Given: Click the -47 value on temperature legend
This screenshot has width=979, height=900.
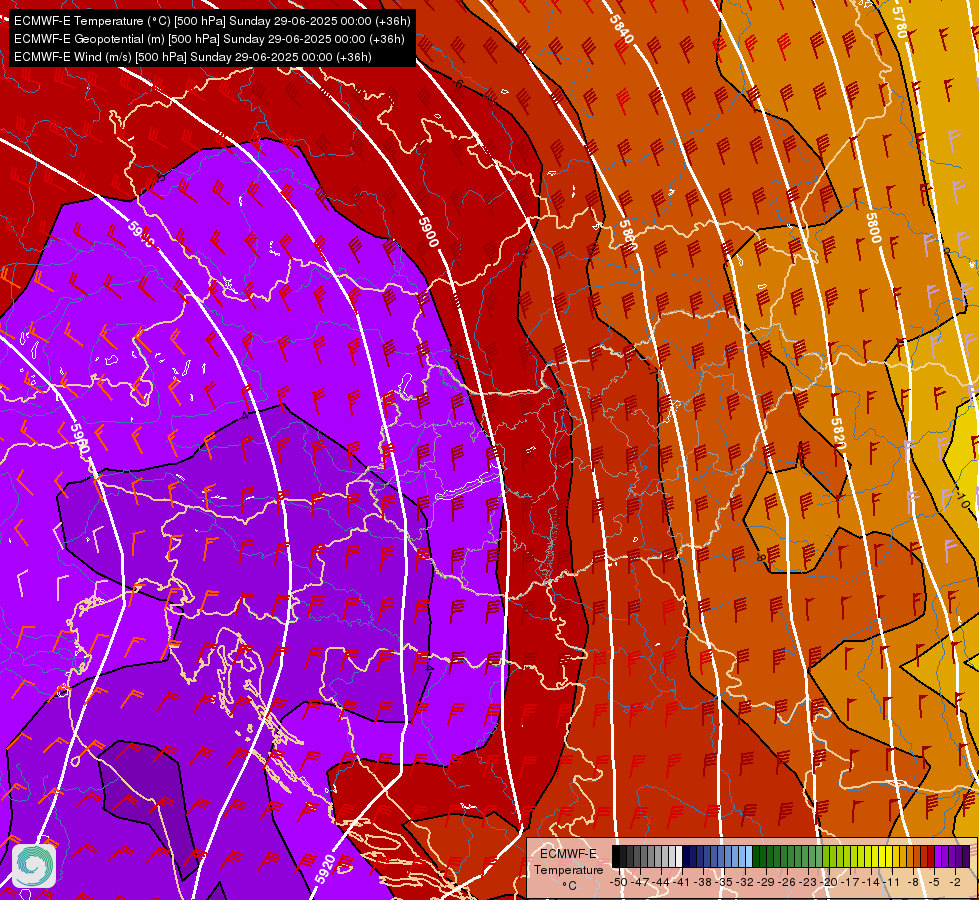Looking at the screenshot, I should 639,882.
